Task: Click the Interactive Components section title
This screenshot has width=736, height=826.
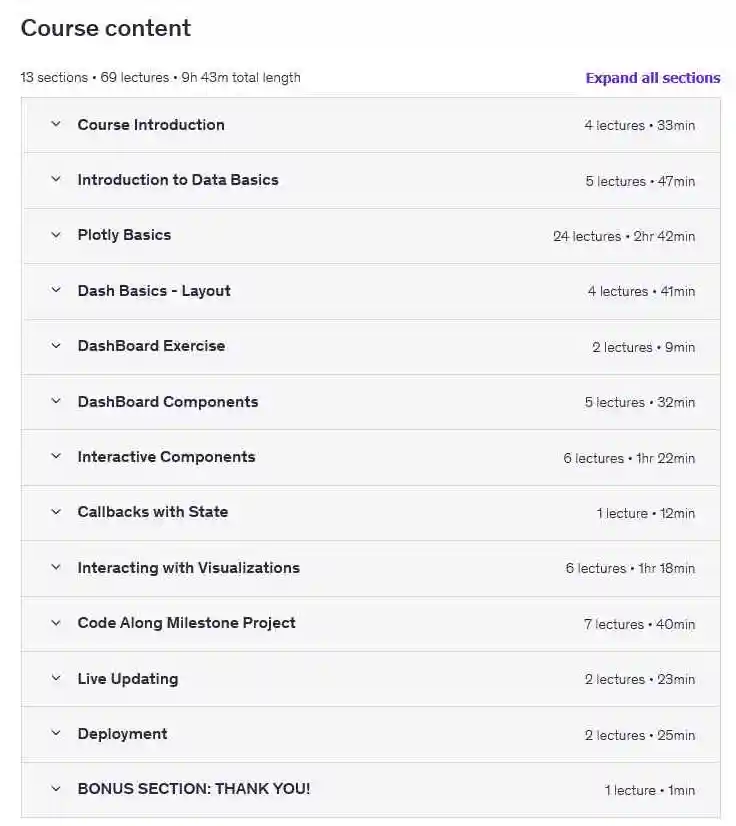Action: coord(166,457)
